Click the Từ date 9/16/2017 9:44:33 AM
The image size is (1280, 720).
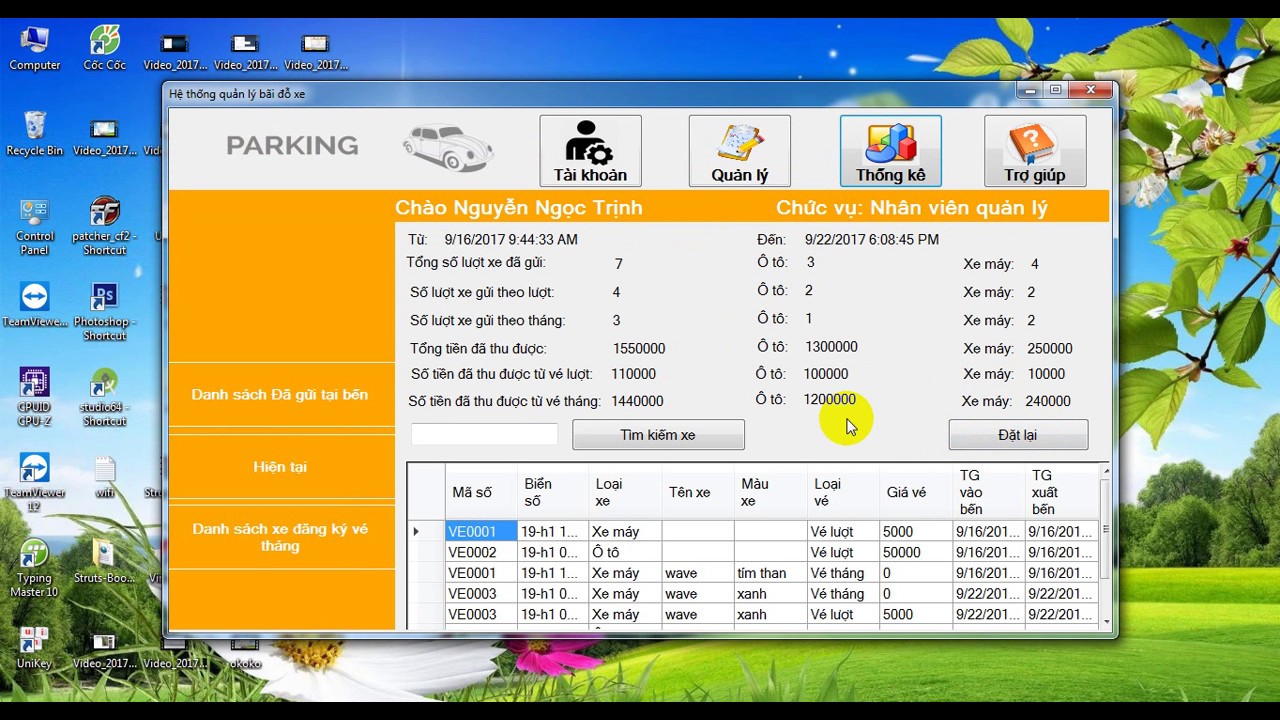(x=511, y=240)
